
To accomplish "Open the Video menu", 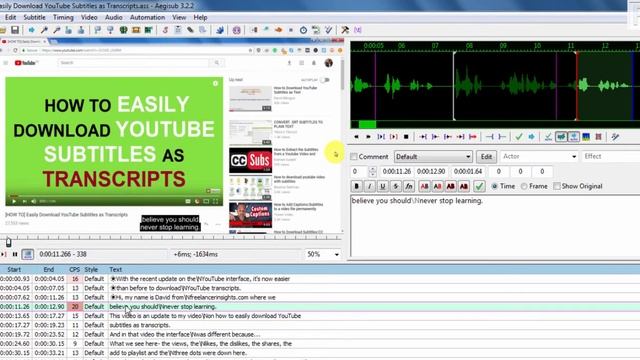I will click(x=89, y=18).
